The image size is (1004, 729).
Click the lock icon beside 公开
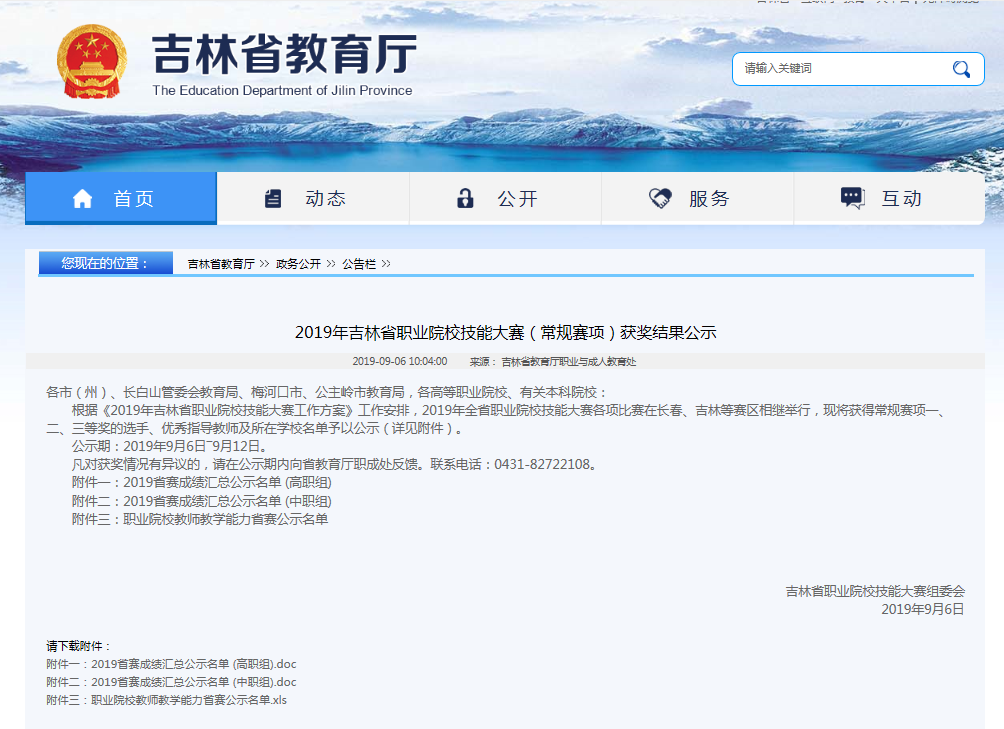465,197
